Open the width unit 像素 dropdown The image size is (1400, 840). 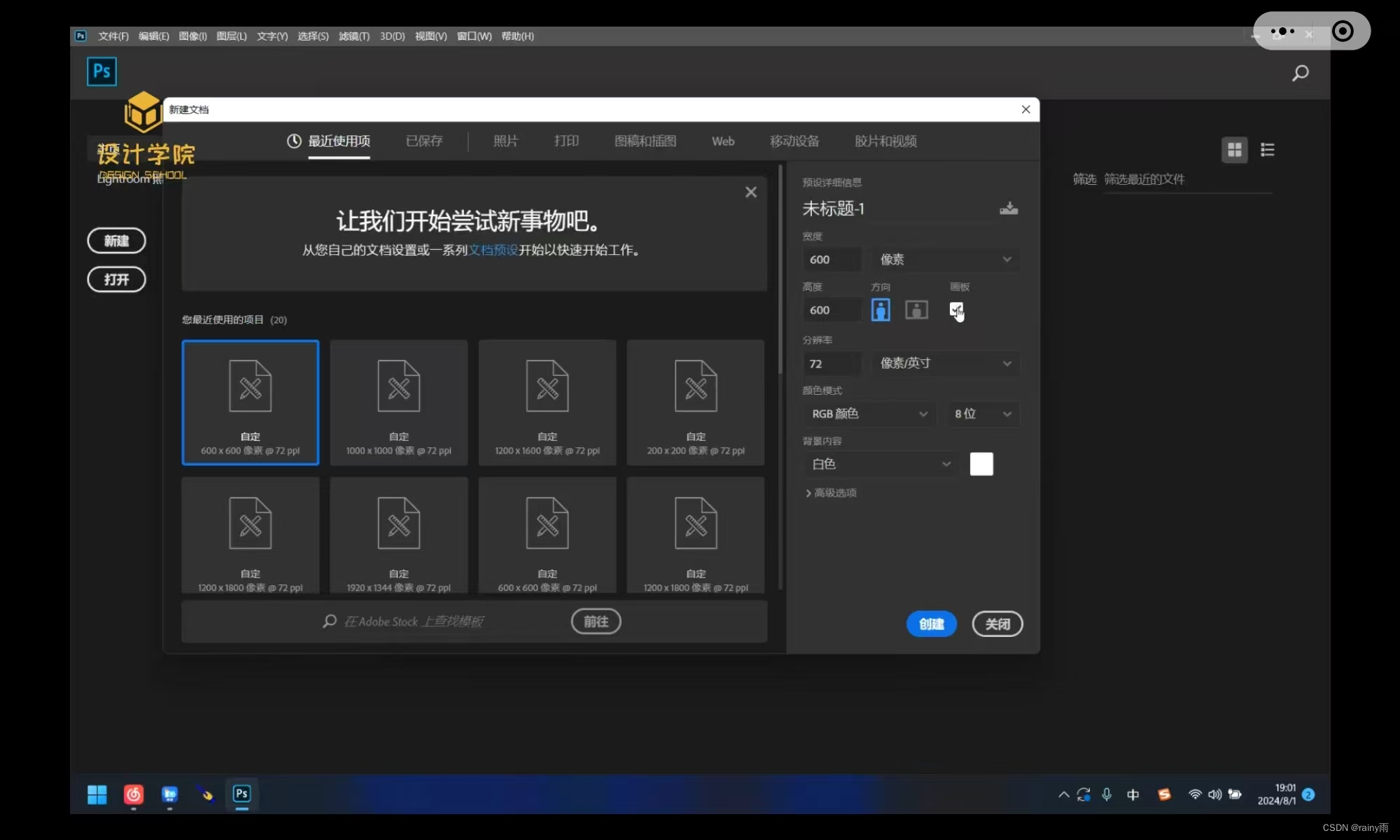(945, 260)
